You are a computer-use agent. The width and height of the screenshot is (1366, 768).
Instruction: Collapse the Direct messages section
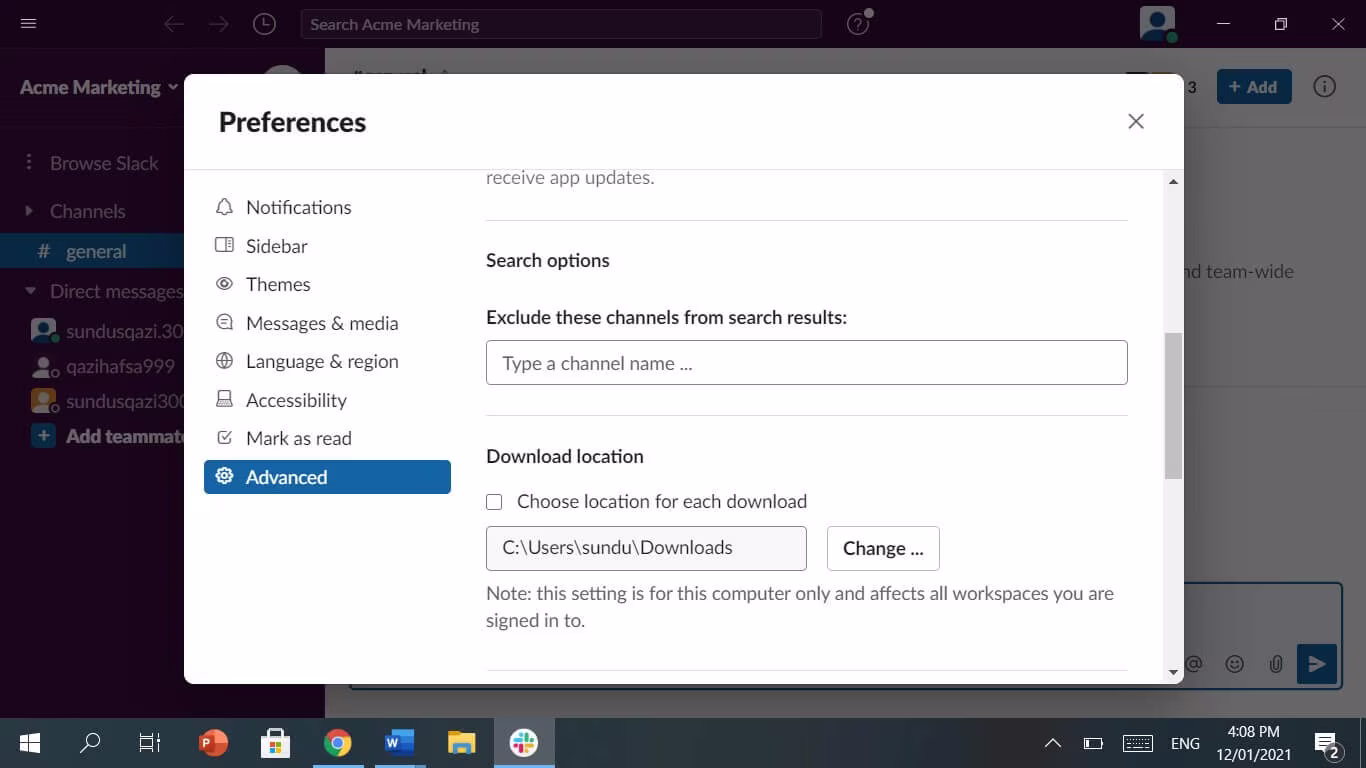[x=29, y=291]
